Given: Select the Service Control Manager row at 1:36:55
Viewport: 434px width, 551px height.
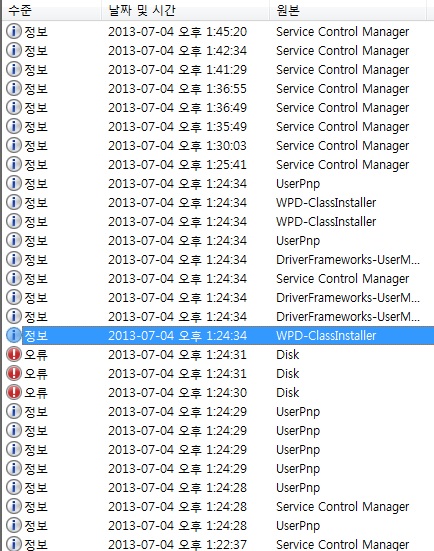Looking at the screenshot, I should click(x=218, y=89).
